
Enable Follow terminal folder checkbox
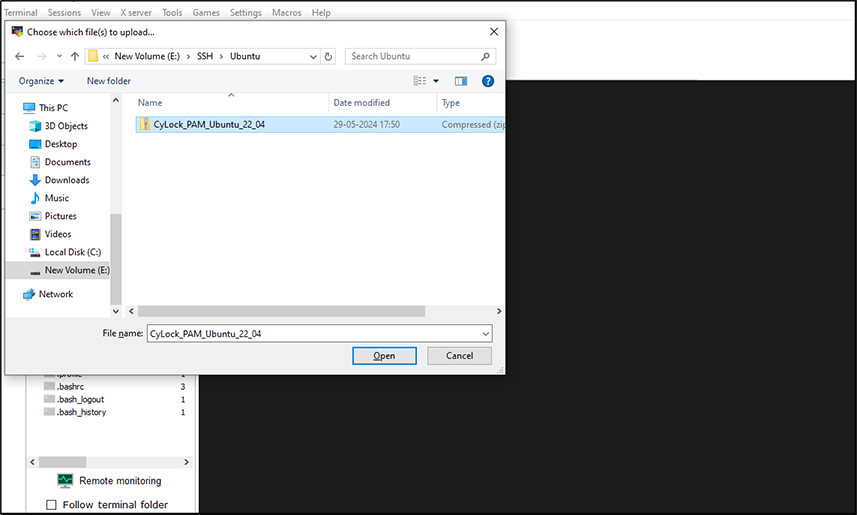(51, 505)
